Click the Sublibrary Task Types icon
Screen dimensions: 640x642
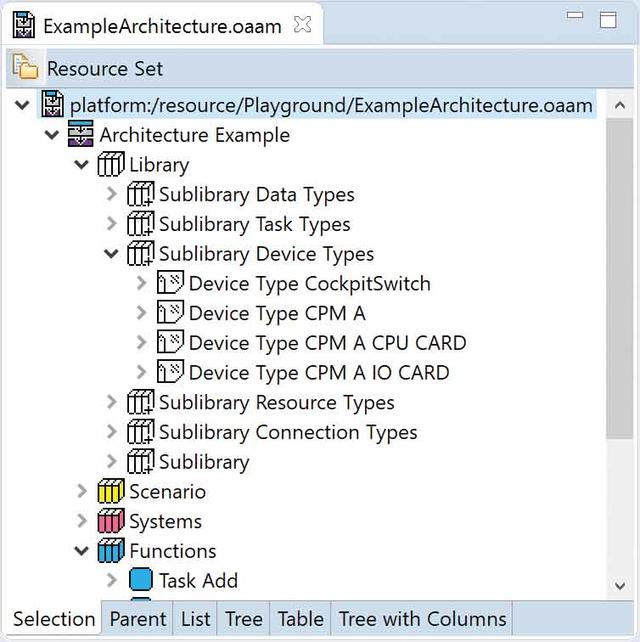click(x=140, y=223)
